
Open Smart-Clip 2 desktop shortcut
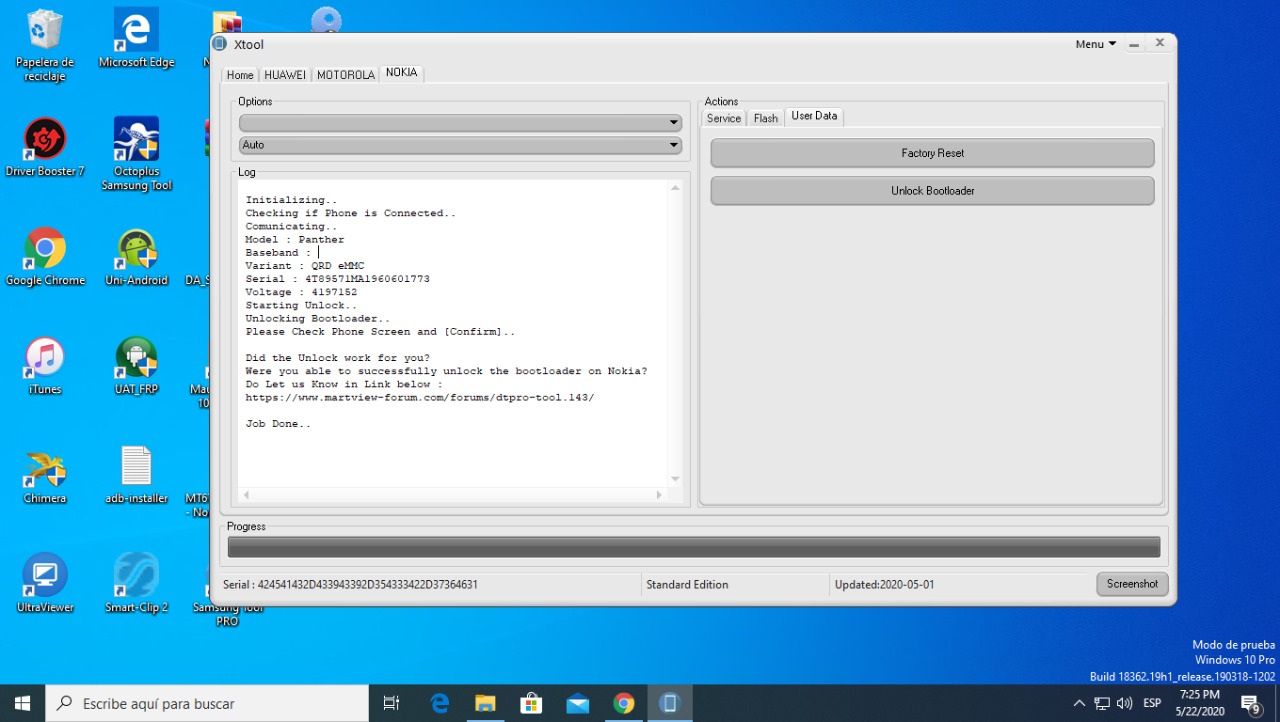click(x=136, y=577)
